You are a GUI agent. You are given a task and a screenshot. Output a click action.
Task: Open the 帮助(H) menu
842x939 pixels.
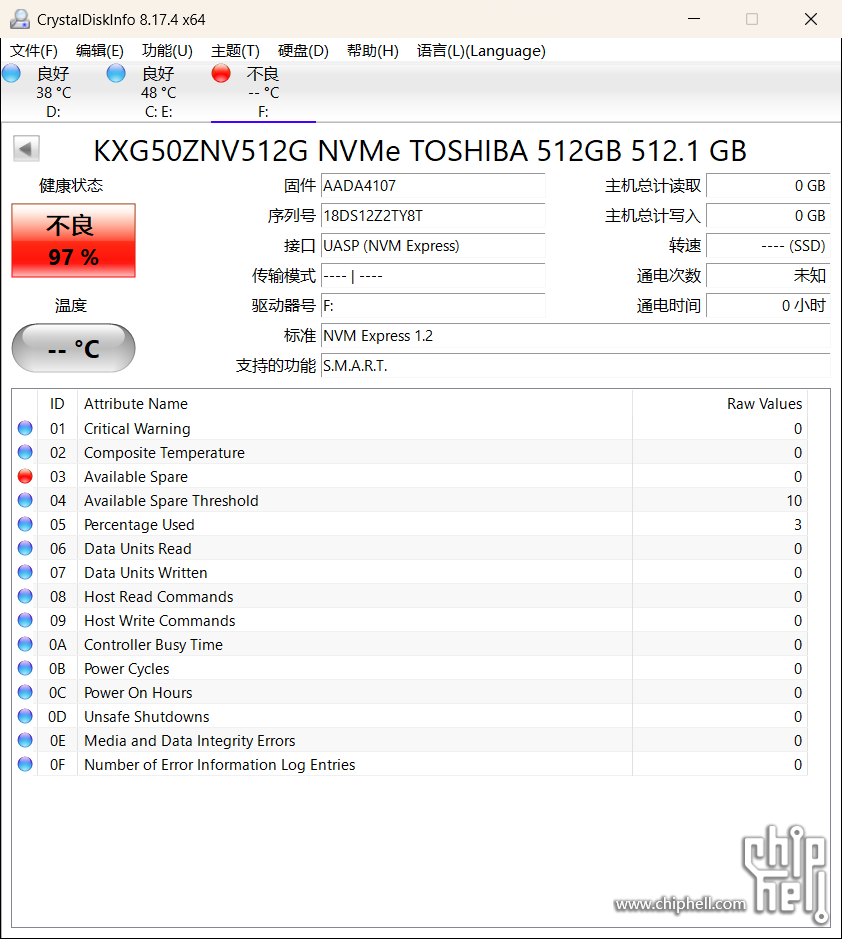point(372,51)
